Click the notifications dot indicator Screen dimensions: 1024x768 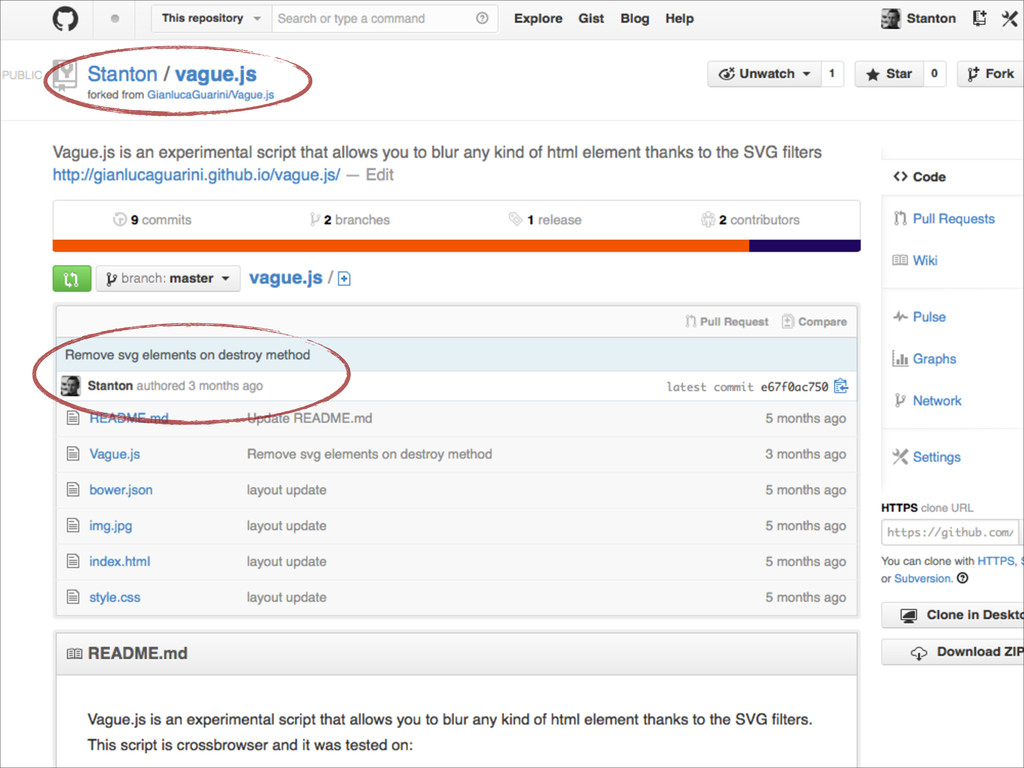click(115, 18)
